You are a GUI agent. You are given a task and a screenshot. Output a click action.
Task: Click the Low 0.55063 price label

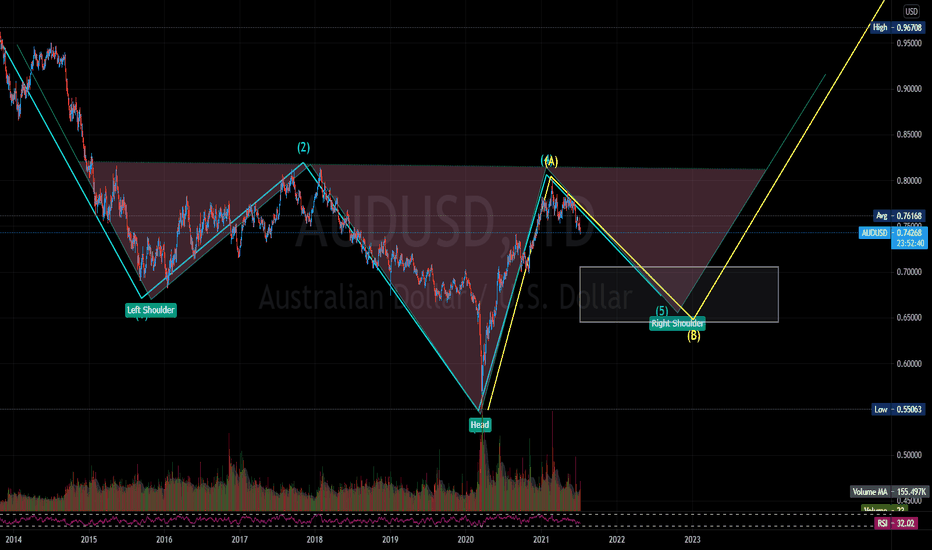[898, 409]
